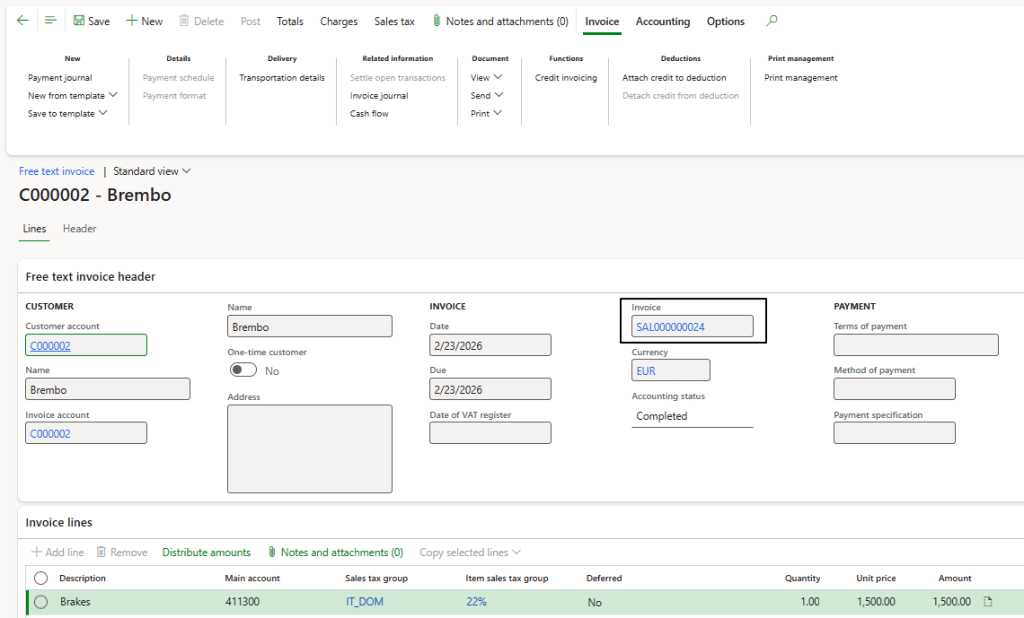The height and width of the screenshot is (618, 1024).
Task: Open the Free text invoice breadcrumb link
Action: point(57,171)
